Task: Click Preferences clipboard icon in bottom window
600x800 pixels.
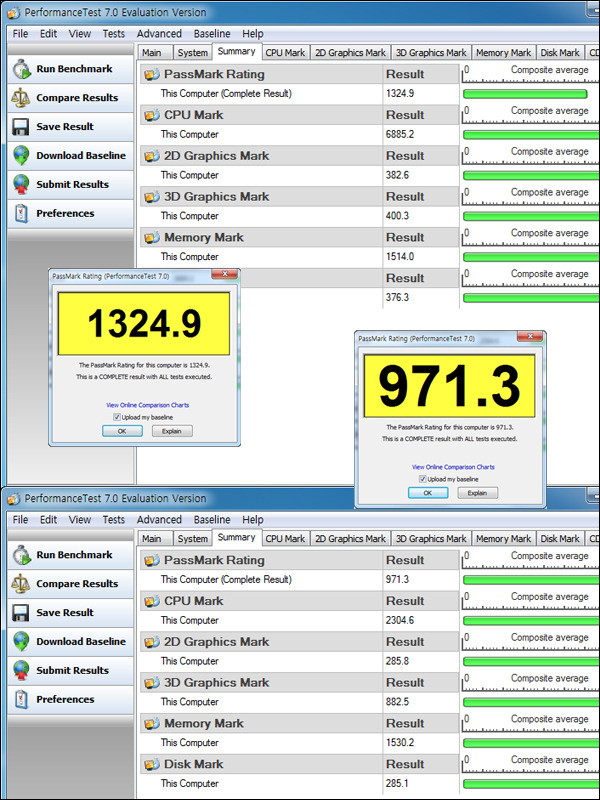Action: click(x=21, y=699)
